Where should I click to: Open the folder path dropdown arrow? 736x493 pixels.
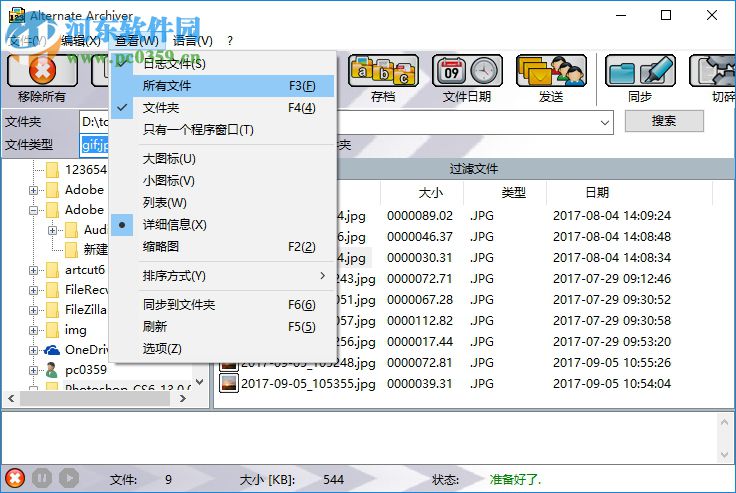click(605, 123)
